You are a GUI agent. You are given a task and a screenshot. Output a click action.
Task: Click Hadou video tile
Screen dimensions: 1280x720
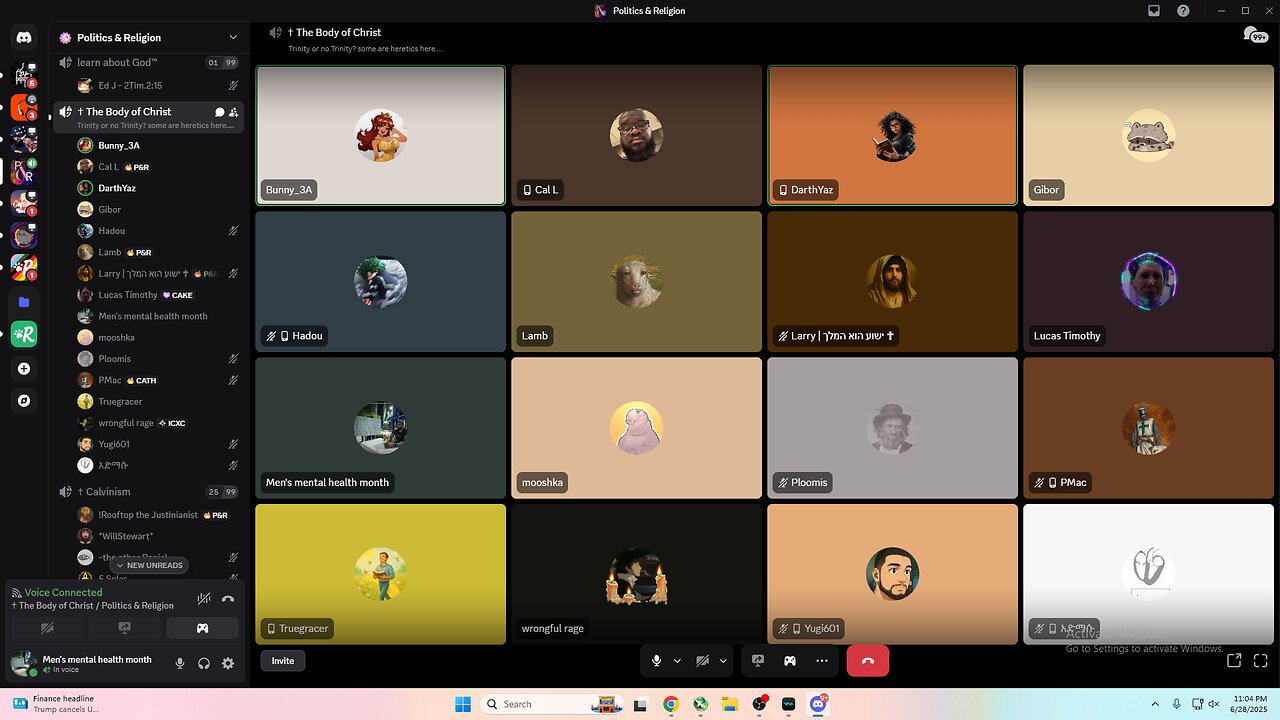point(380,281)
